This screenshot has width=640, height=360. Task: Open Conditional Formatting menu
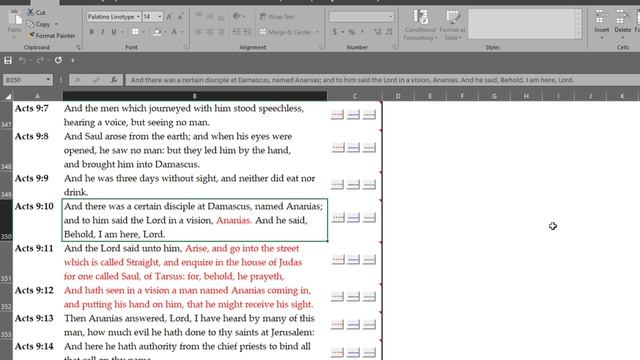point(420,25)
